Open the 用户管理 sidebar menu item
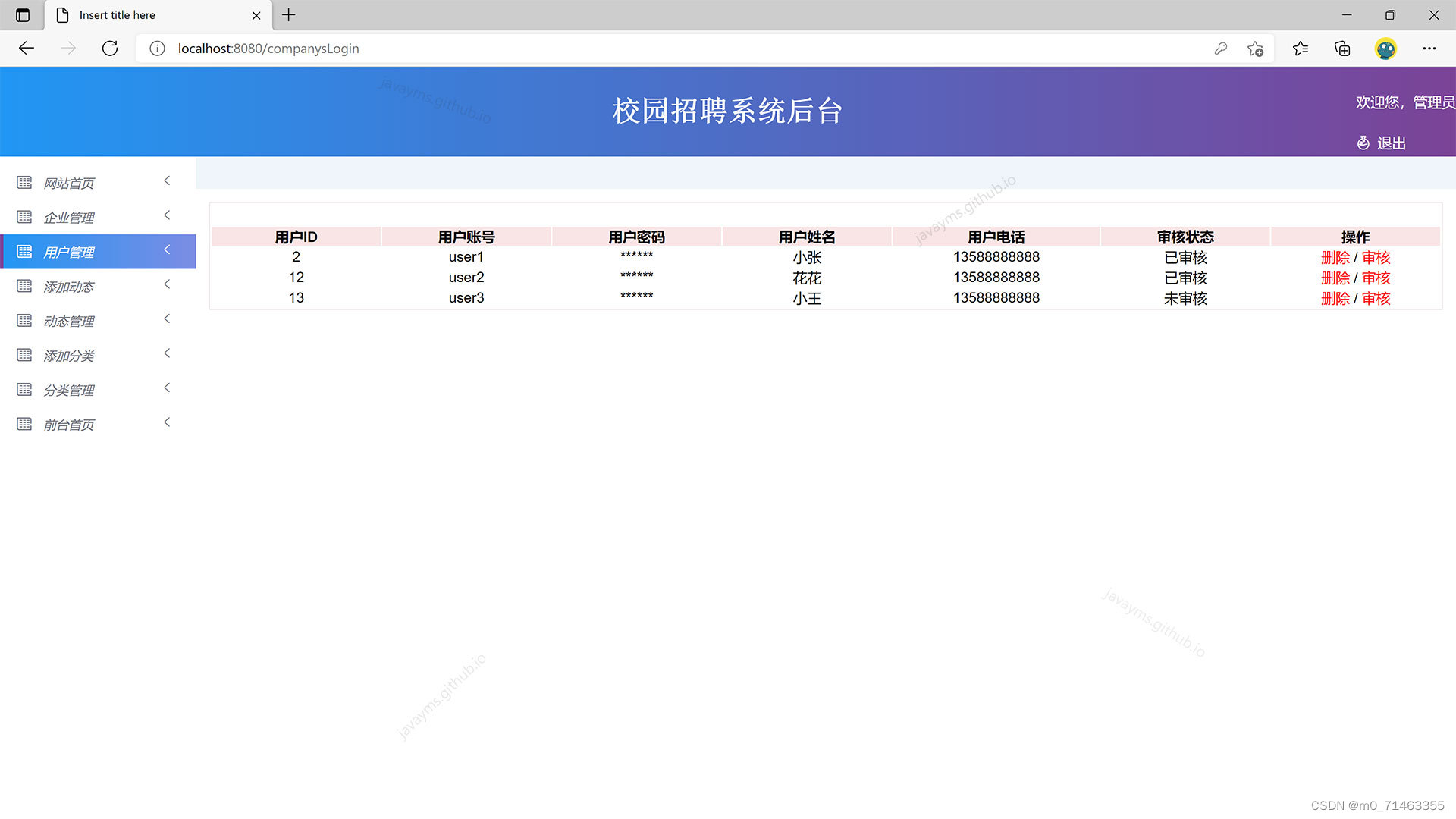 click(x=69, y=252)
